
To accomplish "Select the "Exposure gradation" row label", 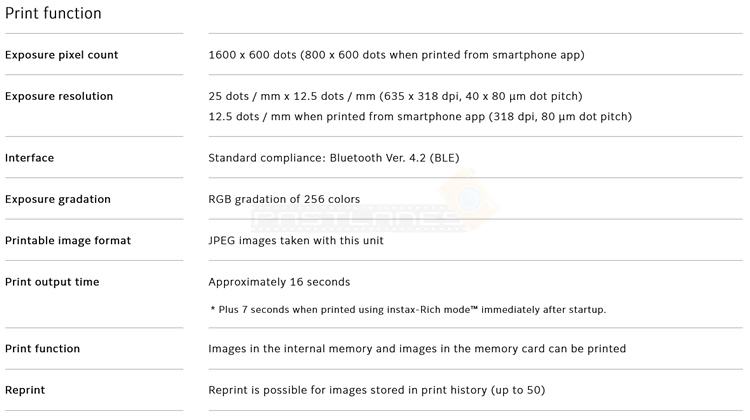I will pos(58,199).
